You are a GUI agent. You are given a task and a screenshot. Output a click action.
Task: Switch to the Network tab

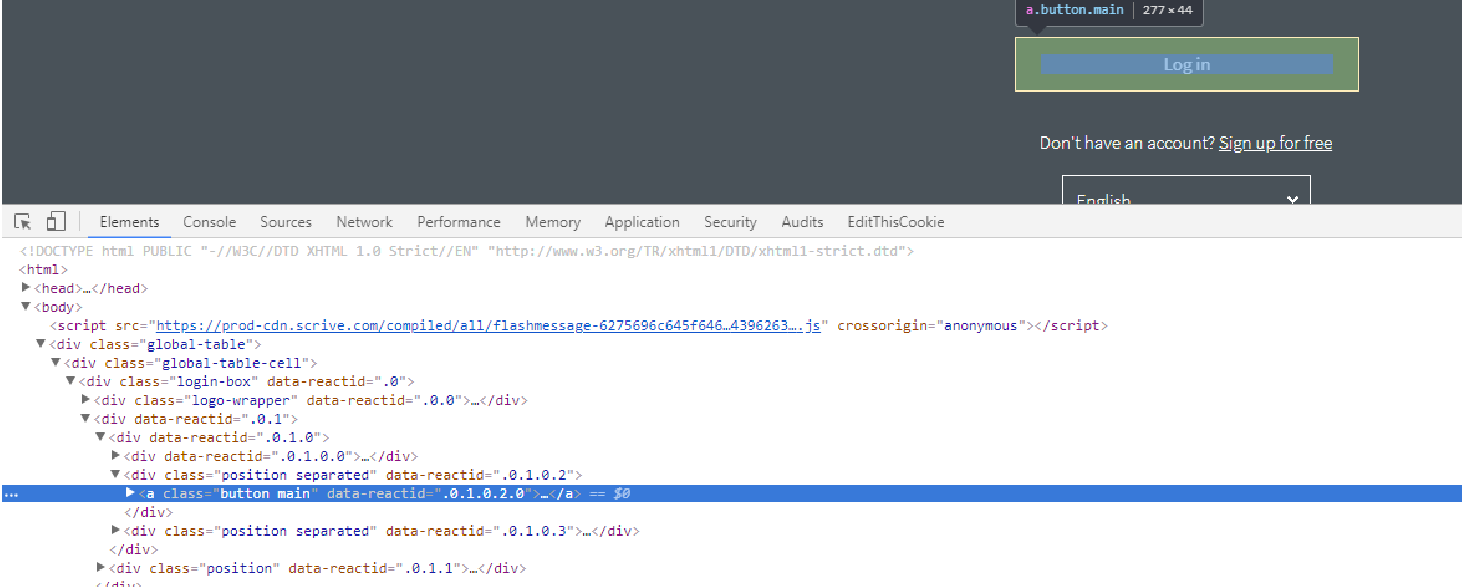click(364, 222)
